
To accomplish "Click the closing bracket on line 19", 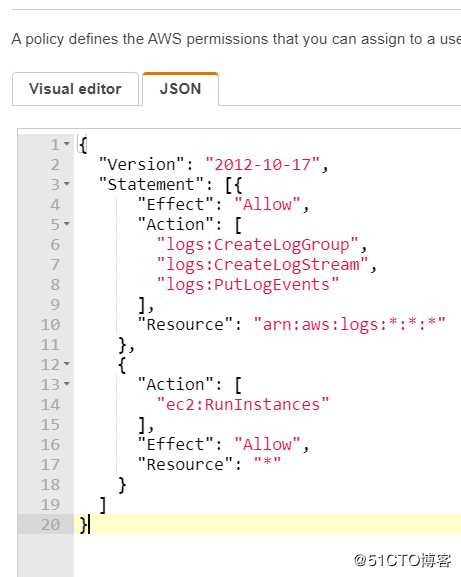I will pos(103,505).
